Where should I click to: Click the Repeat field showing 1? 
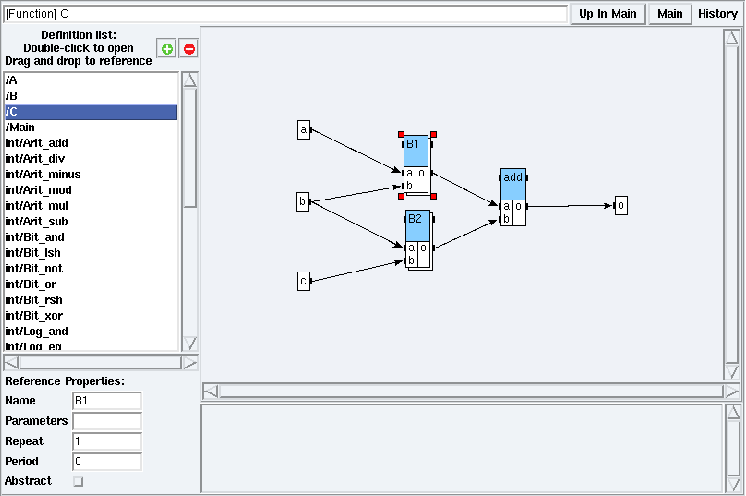(x=107, y=441)
